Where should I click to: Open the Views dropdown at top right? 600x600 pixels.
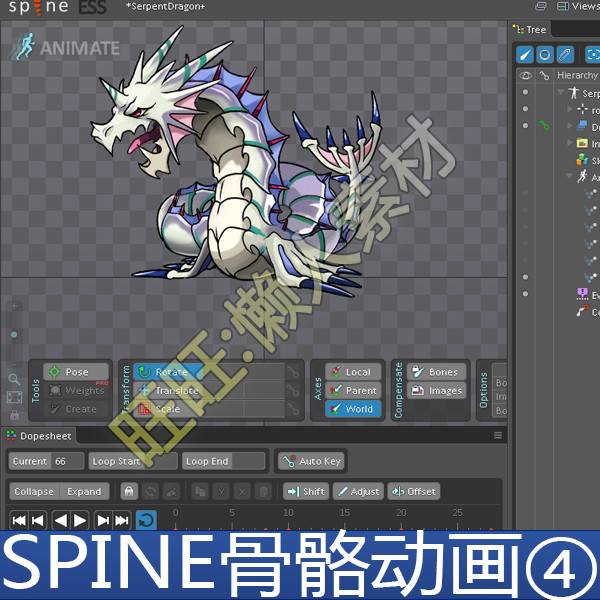pos(578,7)
